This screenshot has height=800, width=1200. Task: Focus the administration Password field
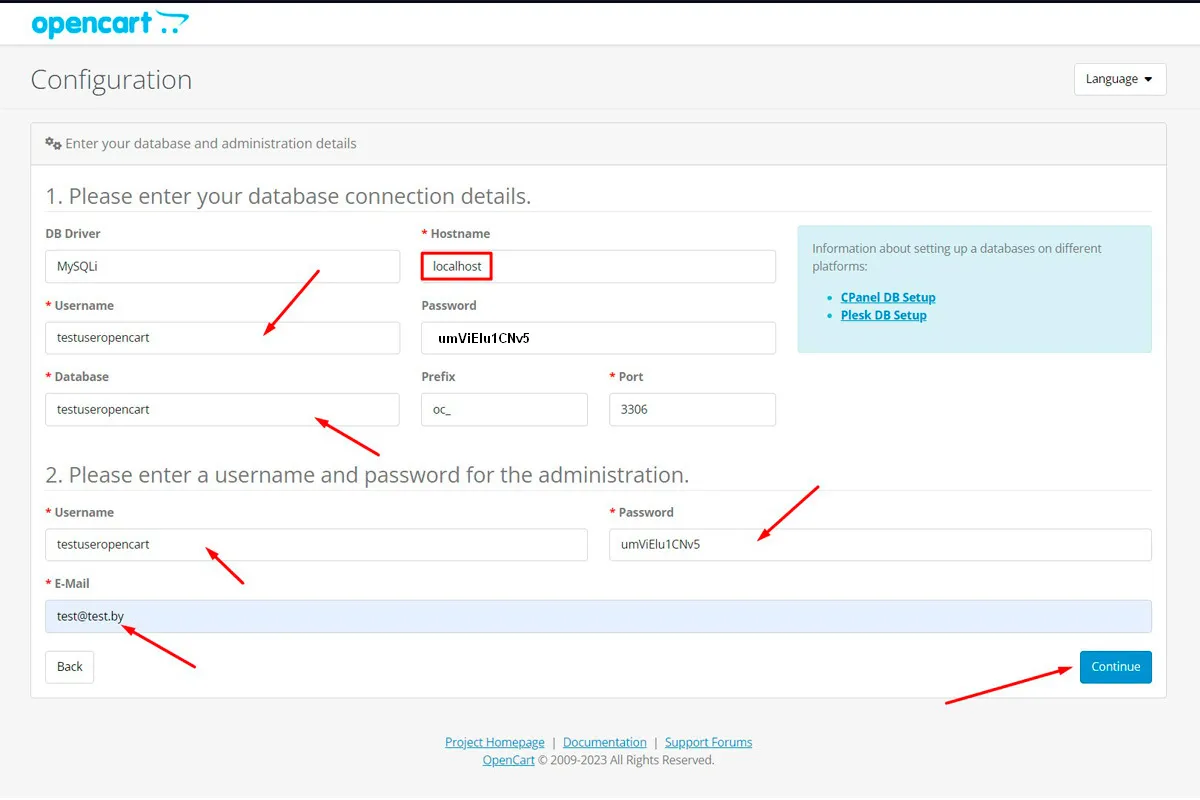pos(880,545)
